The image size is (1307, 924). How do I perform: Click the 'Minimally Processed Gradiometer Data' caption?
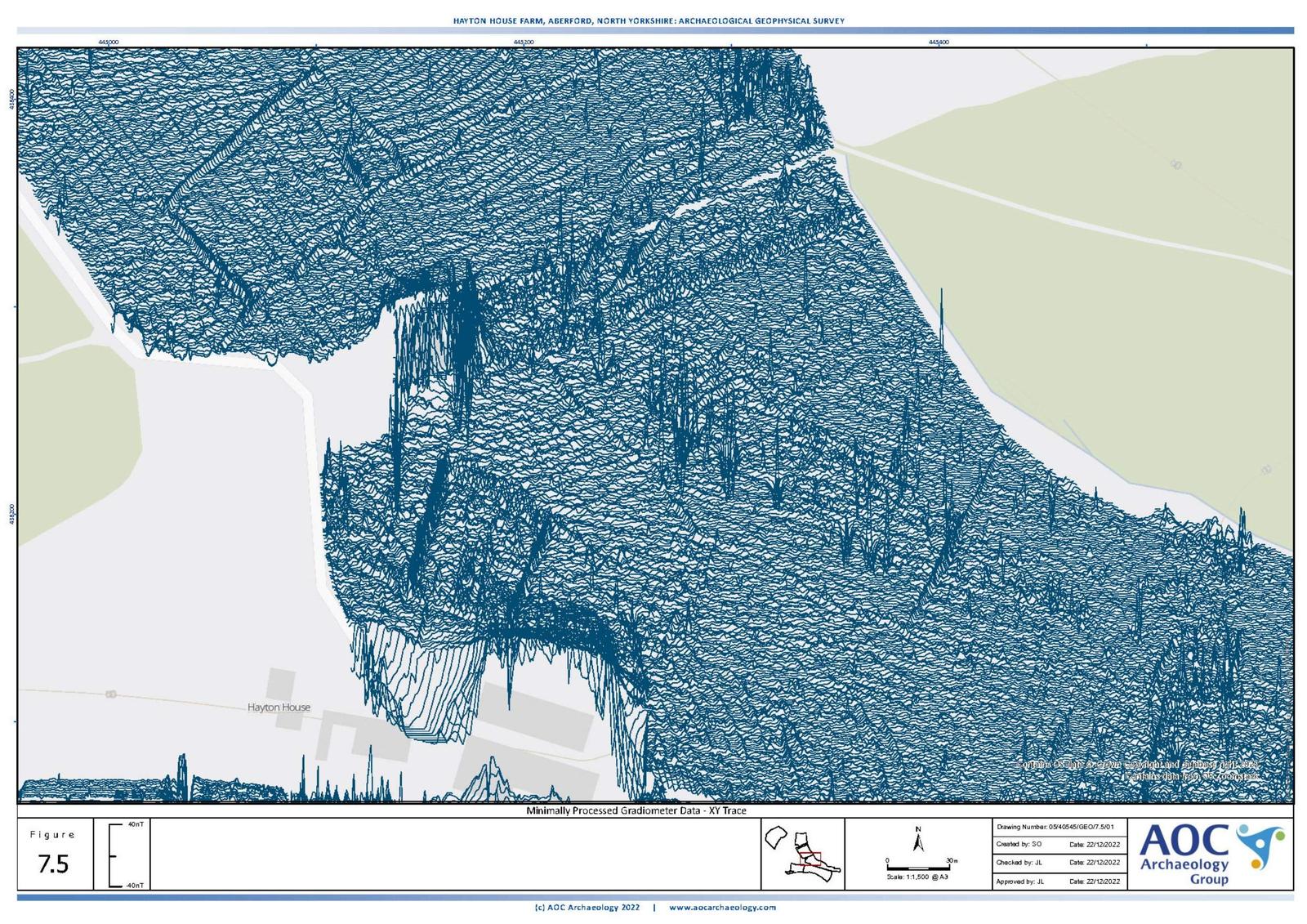pyautogui.click(x=636, y=810)
